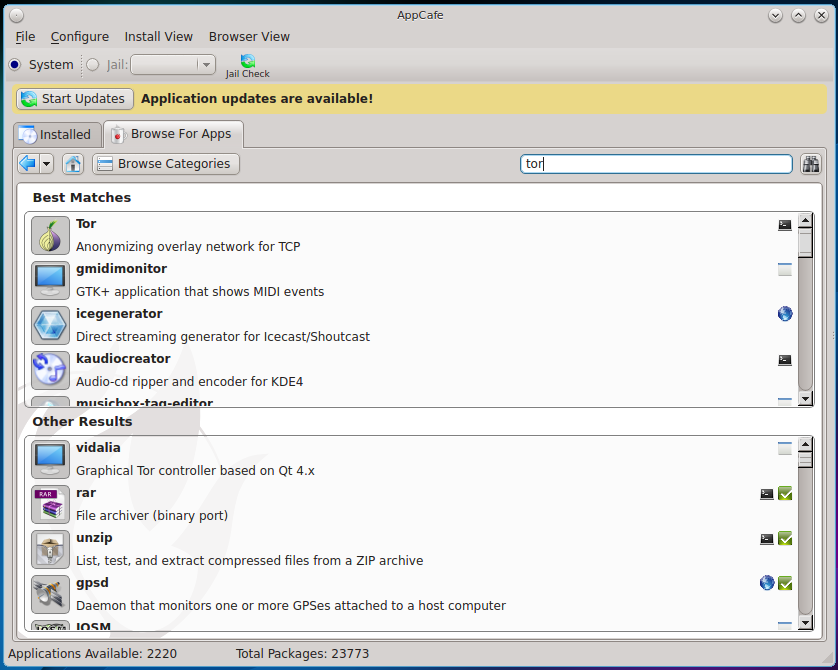This screenshot has width=838, height=670.
Task: Click the Browse Categories button
Action: 166,163
